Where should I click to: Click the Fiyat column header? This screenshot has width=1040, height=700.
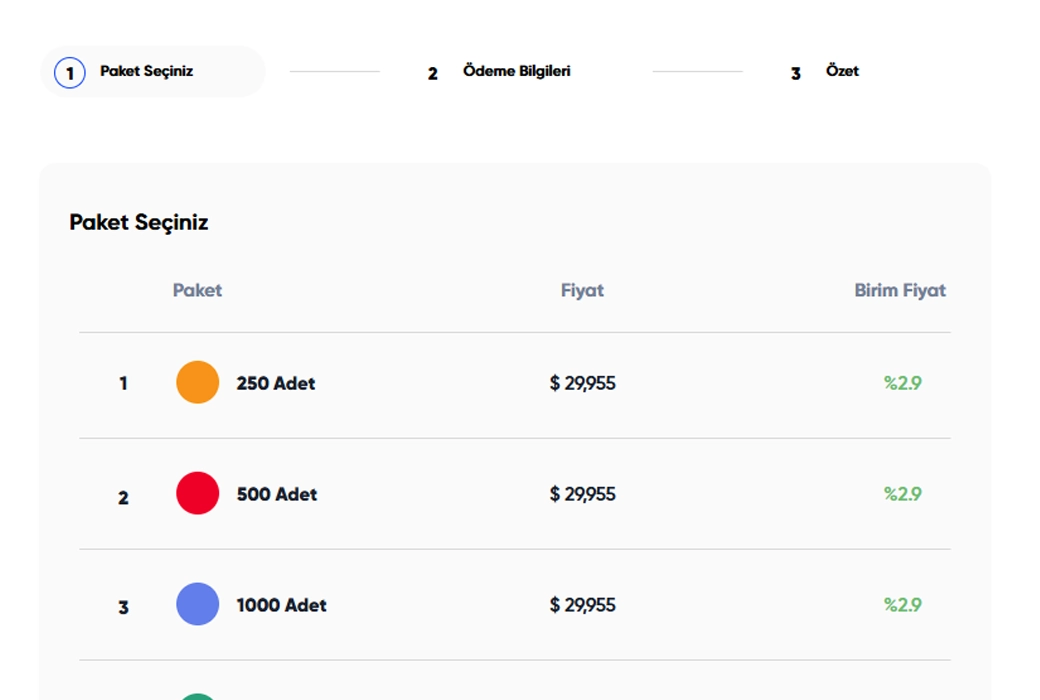582,290
